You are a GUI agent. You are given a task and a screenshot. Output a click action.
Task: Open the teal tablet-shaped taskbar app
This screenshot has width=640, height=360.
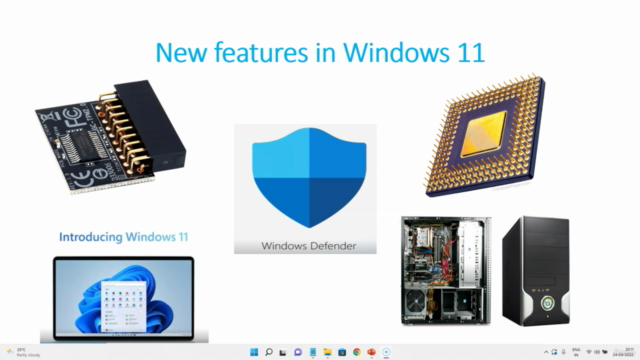[313, 352]
